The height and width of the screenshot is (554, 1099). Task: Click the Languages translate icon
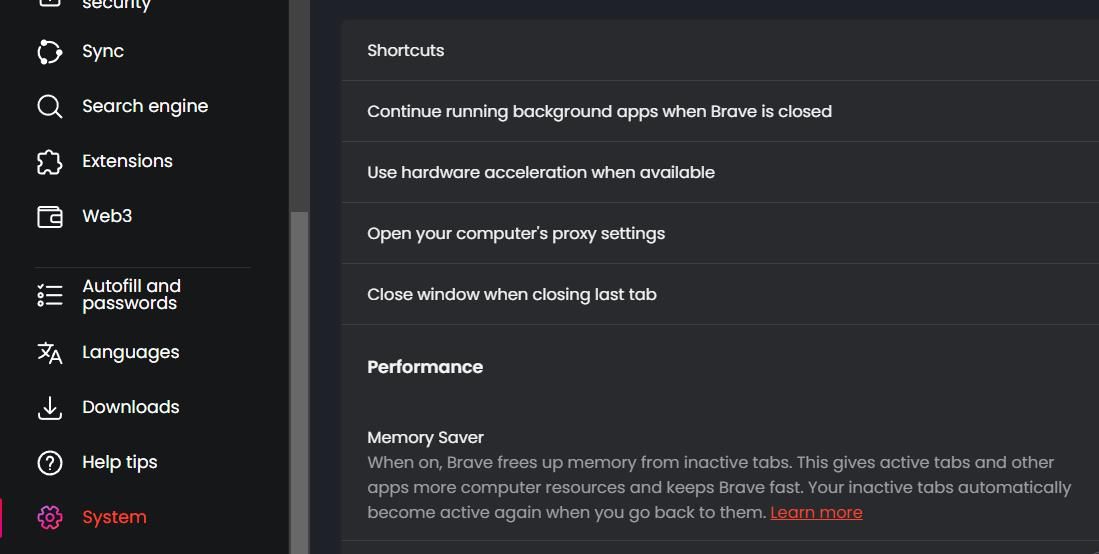click(50, 353)
